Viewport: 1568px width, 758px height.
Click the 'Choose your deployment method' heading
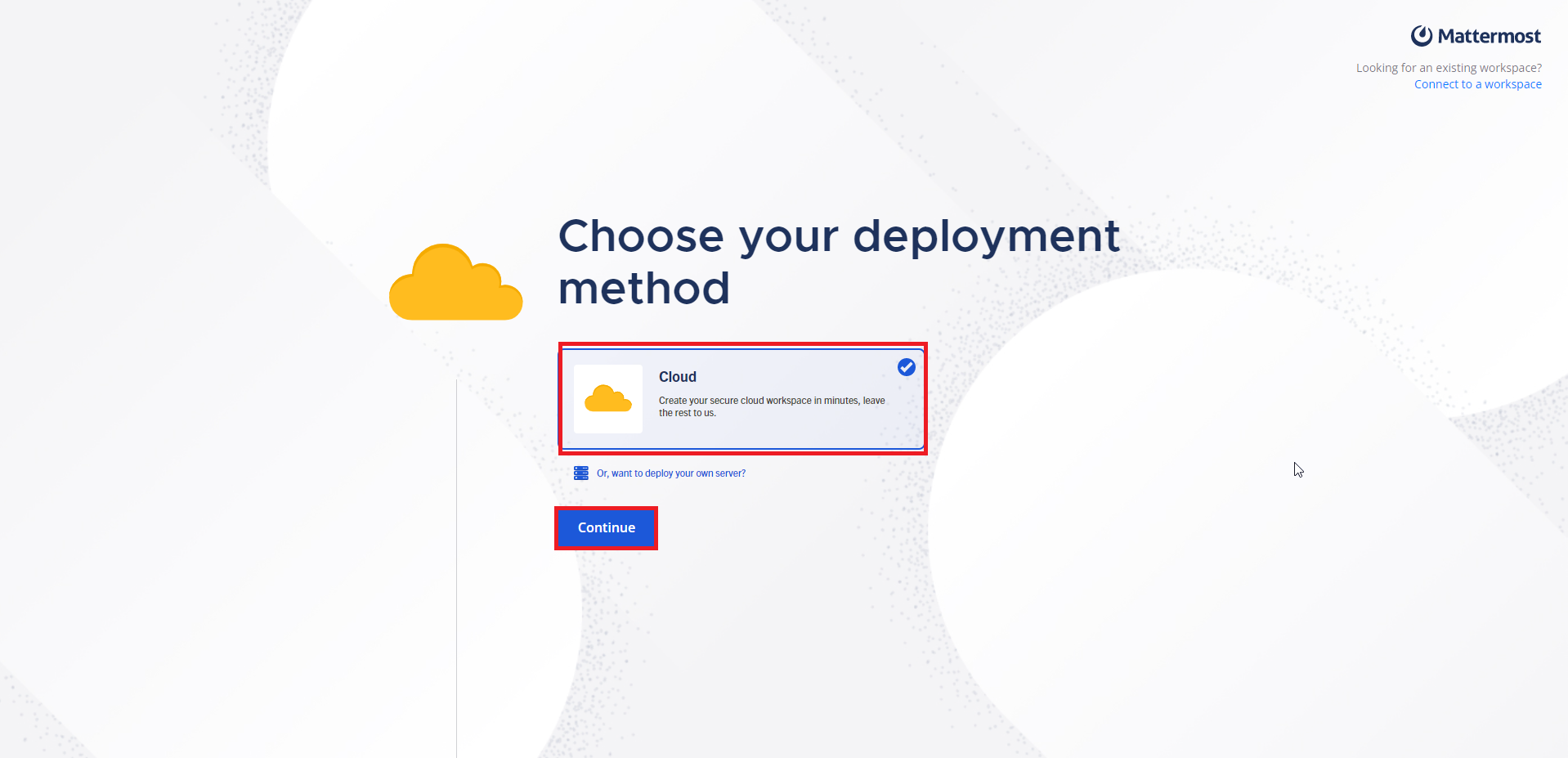point(839,262)
